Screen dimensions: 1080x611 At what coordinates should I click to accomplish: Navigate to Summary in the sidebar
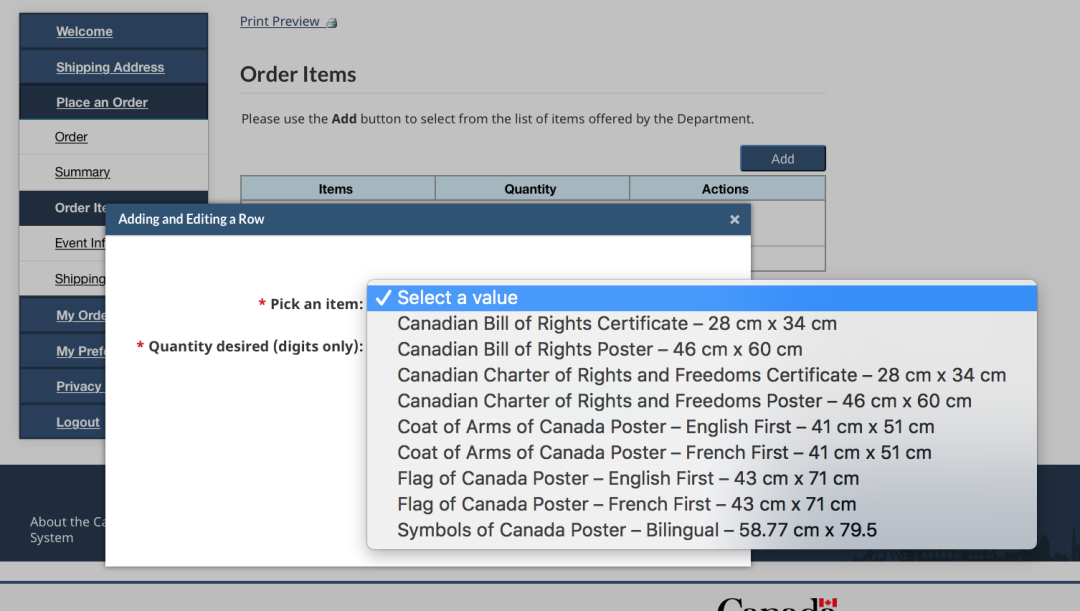click(82, 173)
